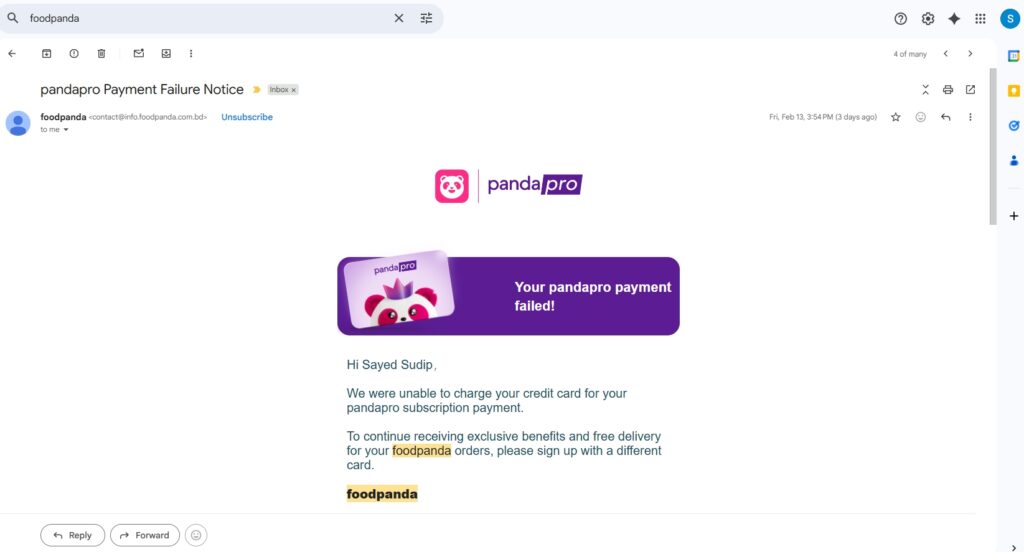Print this email conversation
Viewport: 1024px width, 552px height.
coord(948,90)
